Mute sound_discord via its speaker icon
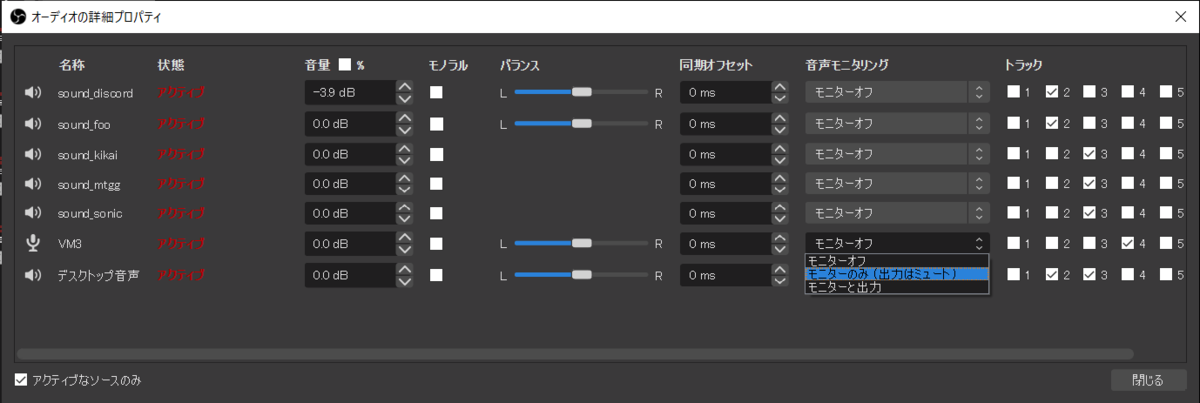Screen dimensions: 1200x403 tap(33, 94)
